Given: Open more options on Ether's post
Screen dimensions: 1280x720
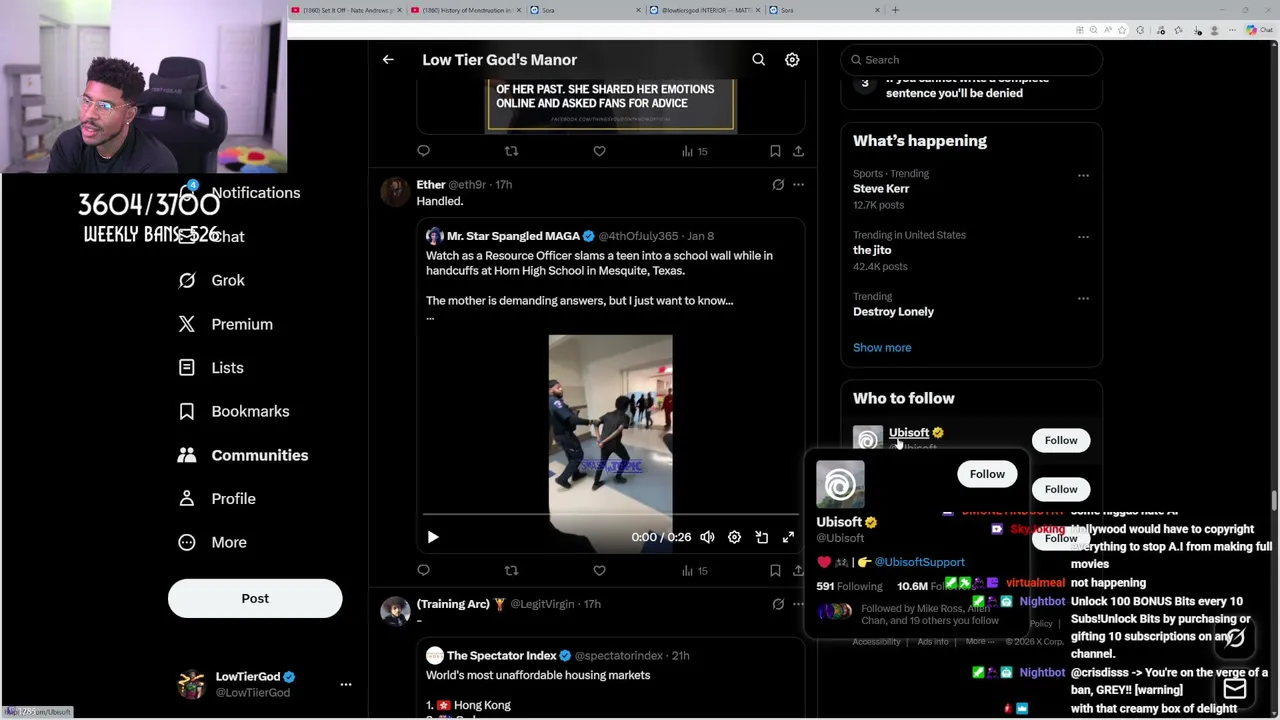Looking at the screenshot, I should point(798,184).
